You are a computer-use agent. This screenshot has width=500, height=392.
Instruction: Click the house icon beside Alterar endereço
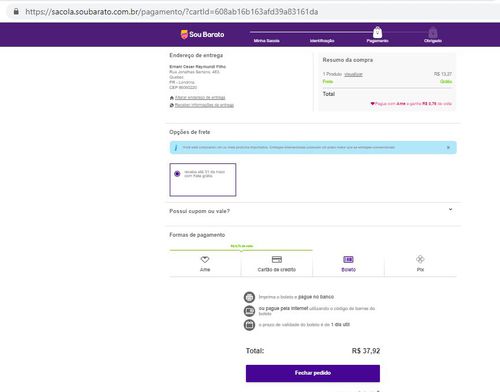tap(172, 98)
